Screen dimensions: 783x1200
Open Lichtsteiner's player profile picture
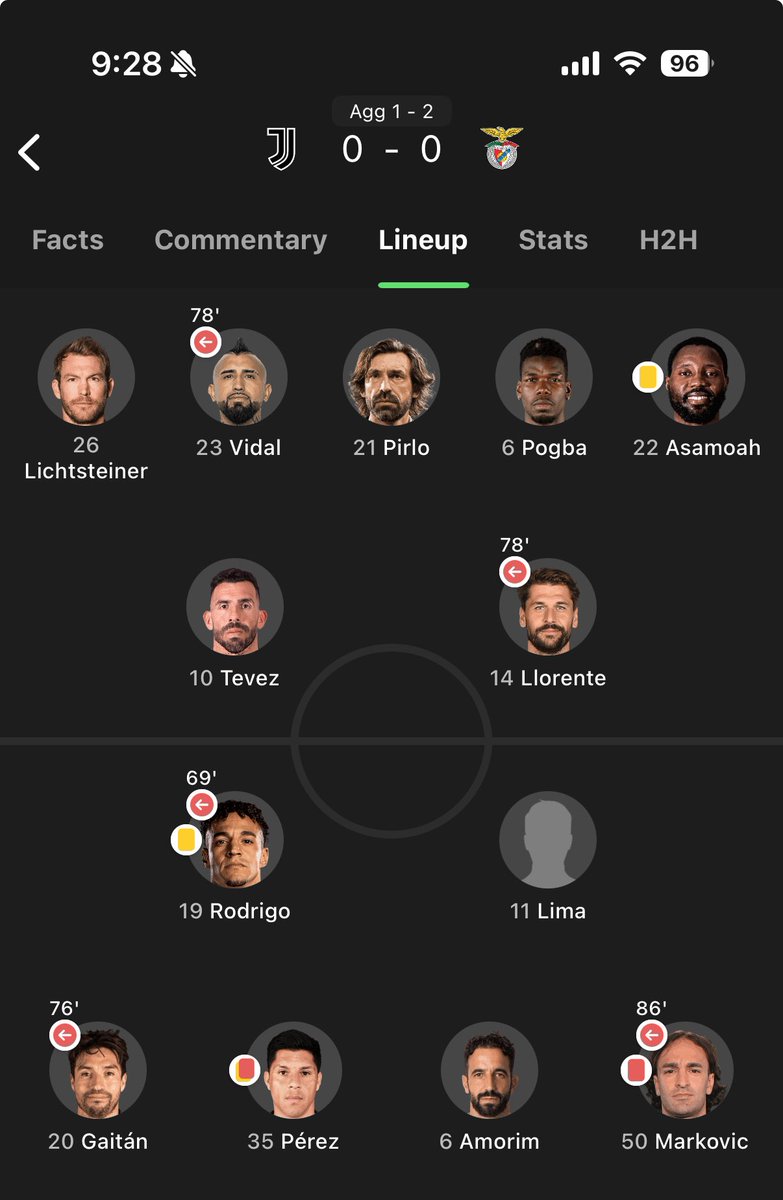tap(86, 378)
